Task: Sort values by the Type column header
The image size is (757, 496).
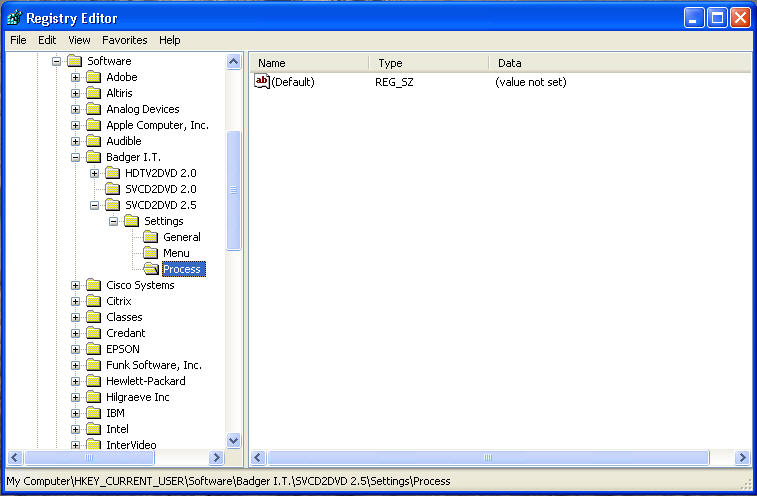Action: [x=429, y=63]
